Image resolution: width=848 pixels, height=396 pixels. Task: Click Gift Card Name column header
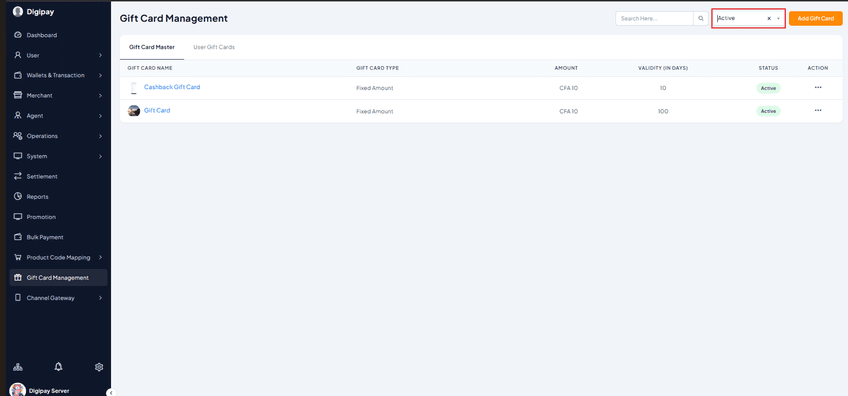[x=149, y=68]
